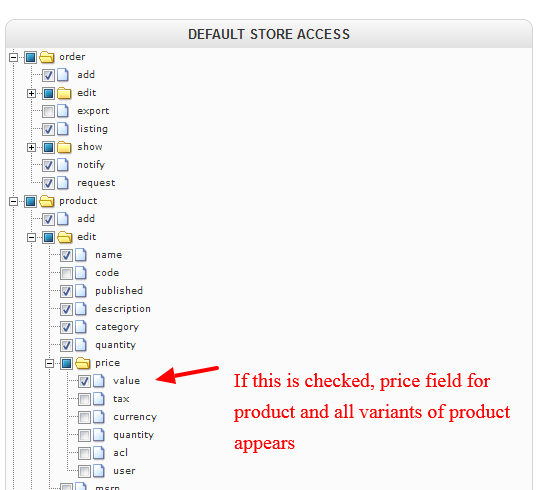
Task: Click the published document icon
Action: click(81, 291)
